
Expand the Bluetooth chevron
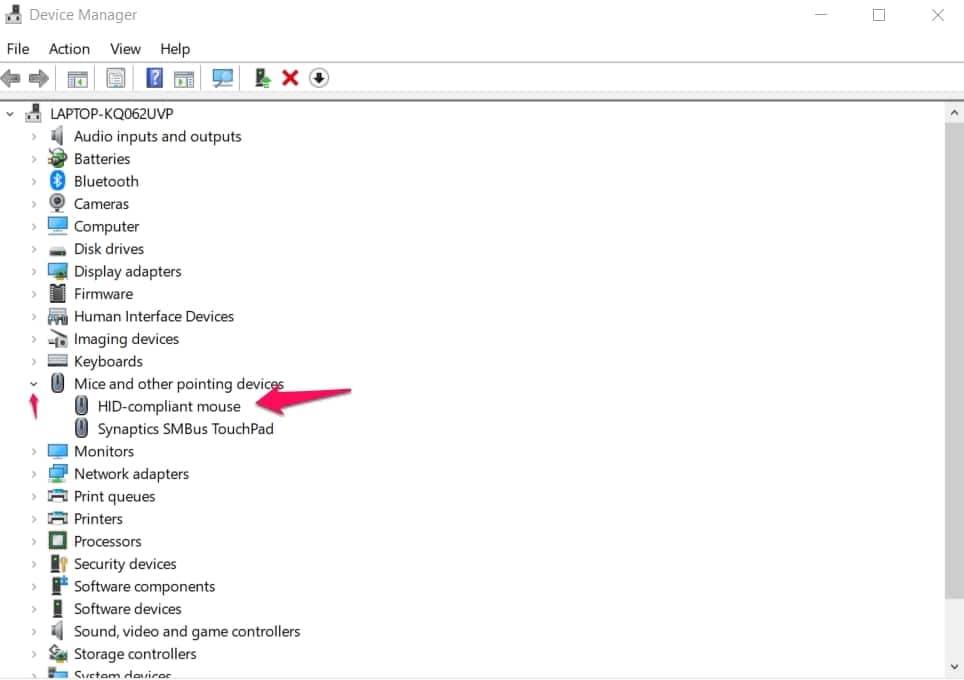point(34,181)
